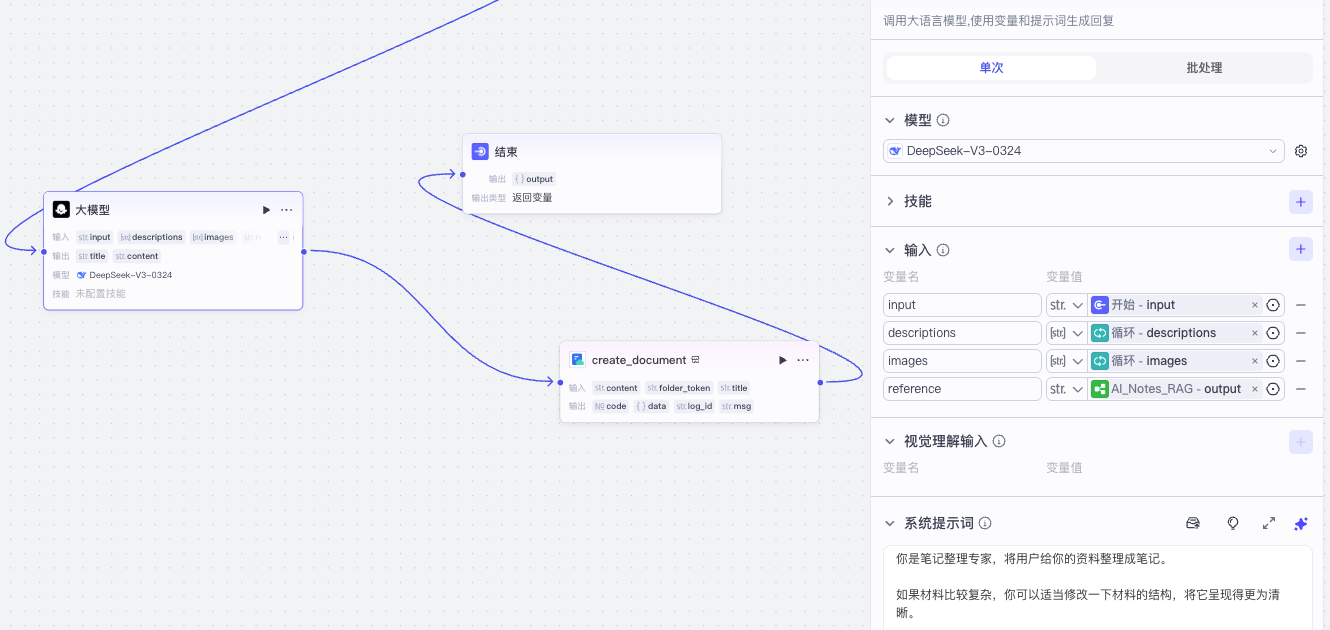Click the plus button to add a new 输入 variable

click(1301, 249)
